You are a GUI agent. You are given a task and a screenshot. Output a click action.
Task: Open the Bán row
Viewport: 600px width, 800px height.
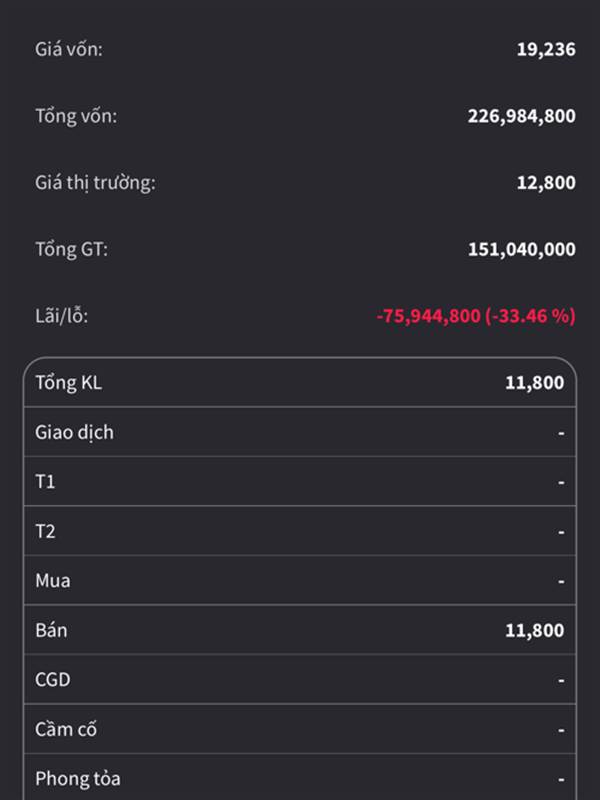point(300,630)
